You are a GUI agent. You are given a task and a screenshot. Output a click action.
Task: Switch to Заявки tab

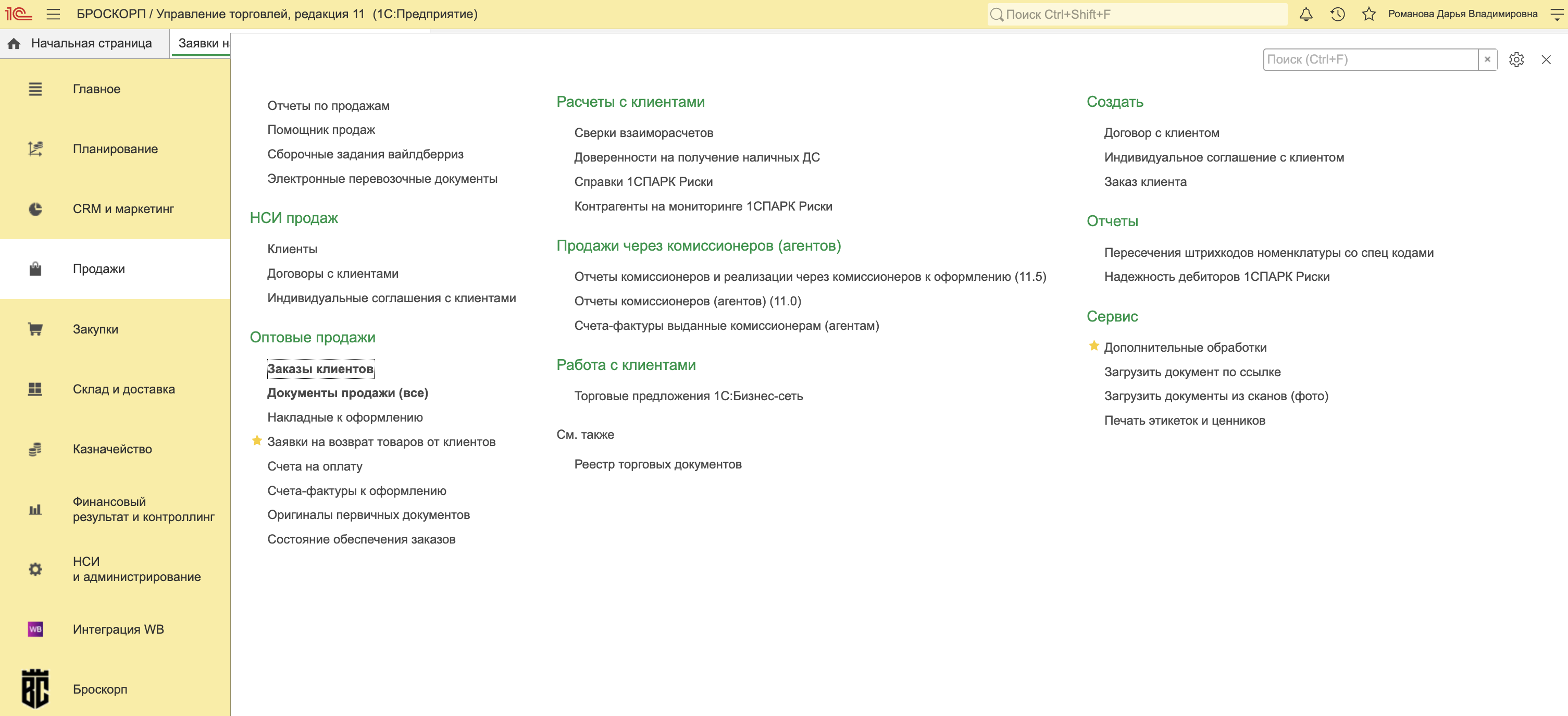[x=201, y=43]
